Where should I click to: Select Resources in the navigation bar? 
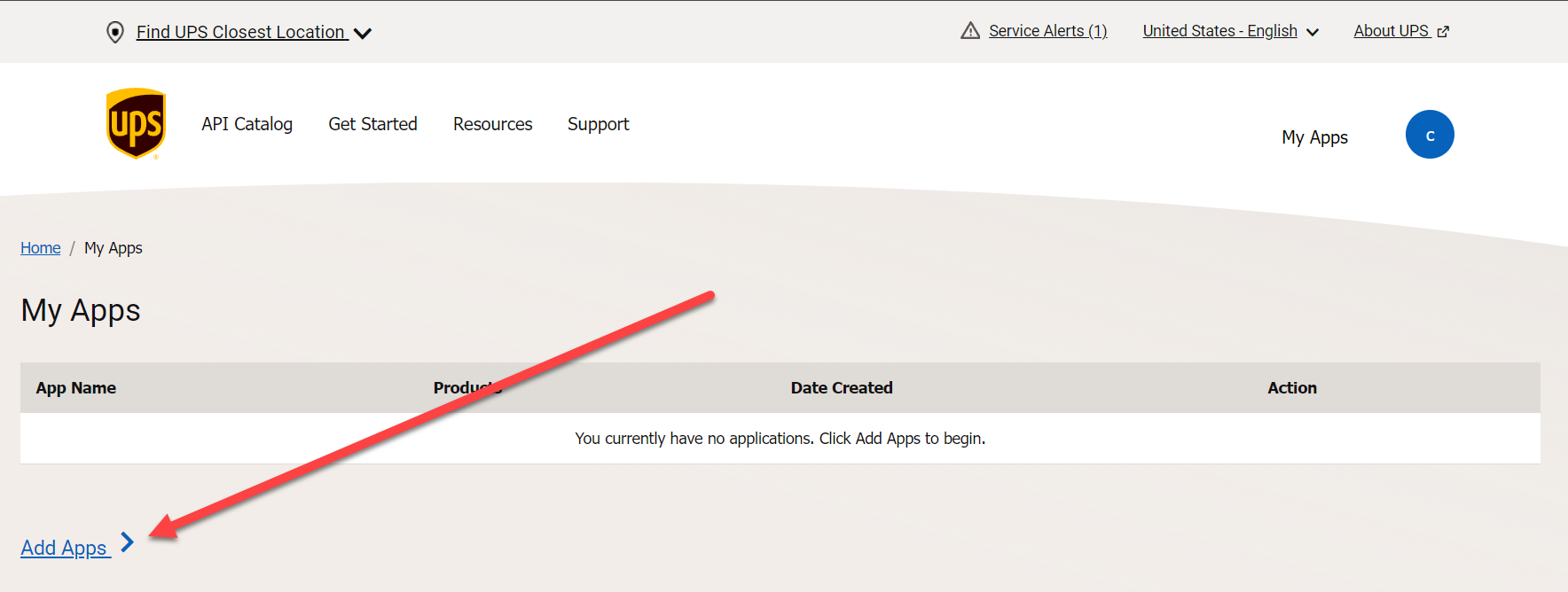coord(492,124)
